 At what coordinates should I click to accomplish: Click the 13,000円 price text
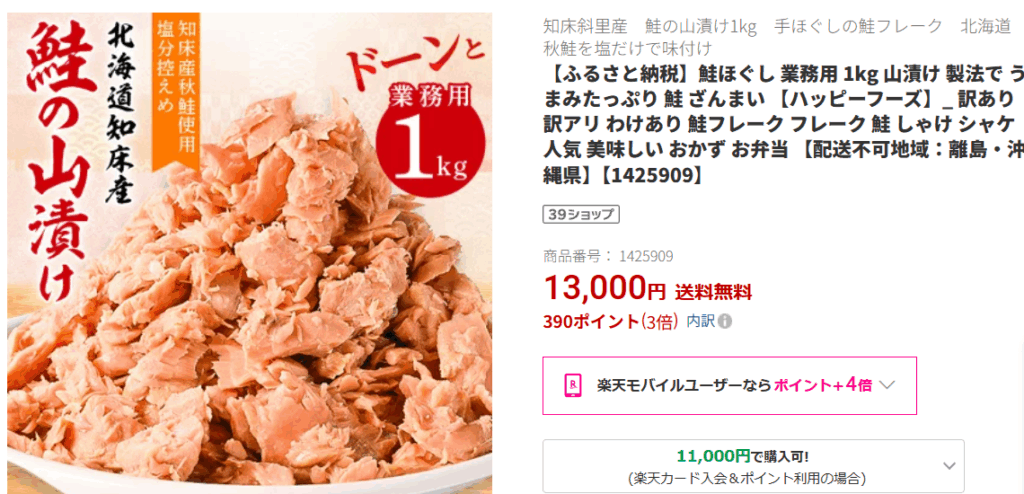point(605,286)
